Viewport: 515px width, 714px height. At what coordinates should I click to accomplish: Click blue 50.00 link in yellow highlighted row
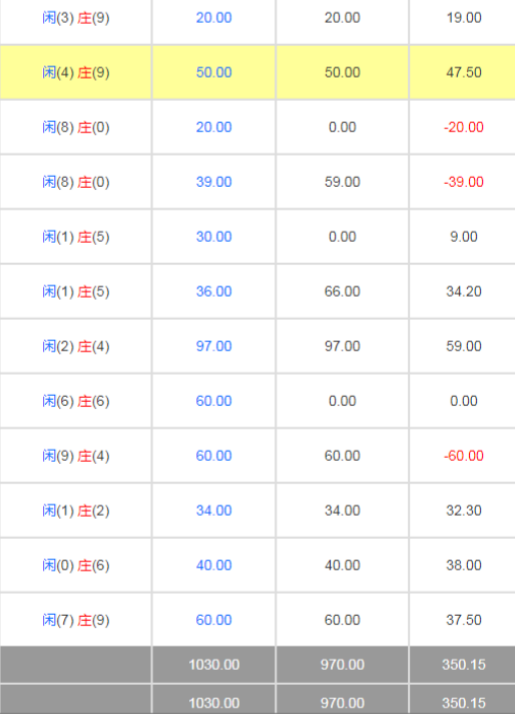214,72
